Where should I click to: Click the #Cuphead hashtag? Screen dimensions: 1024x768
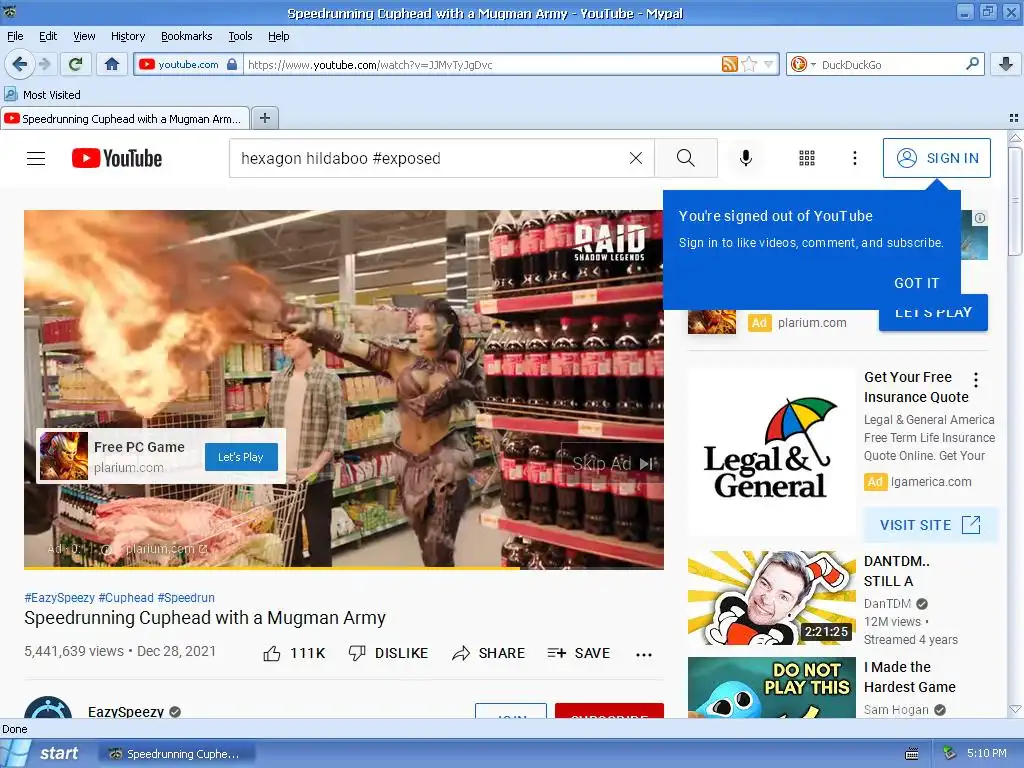click(126, 598)
